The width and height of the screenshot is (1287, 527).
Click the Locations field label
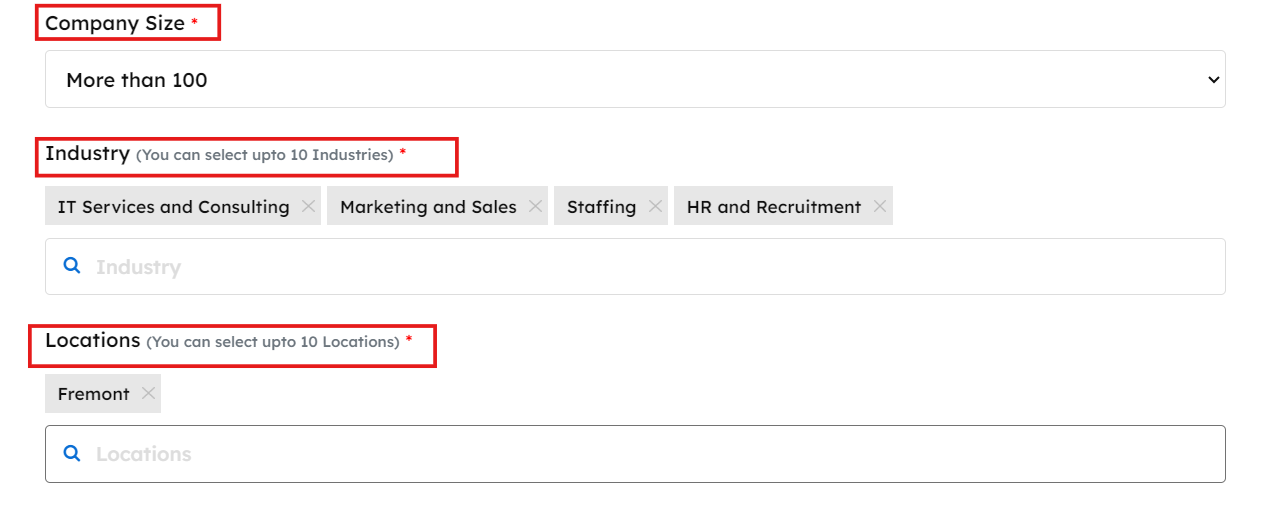(92, 340)
